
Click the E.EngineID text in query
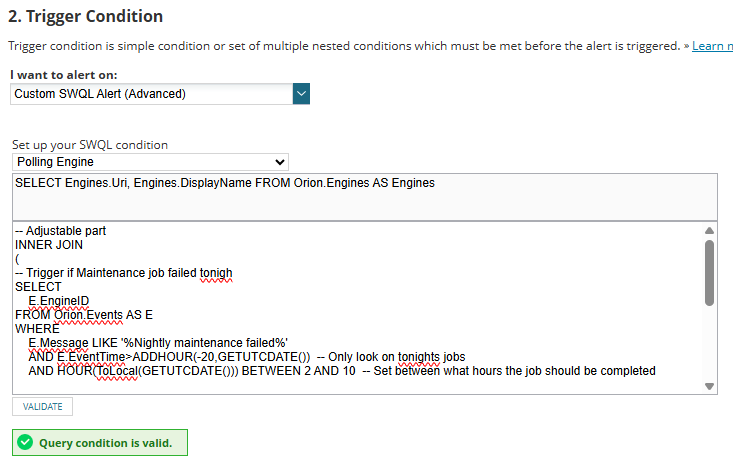click(x=58, y=301)
